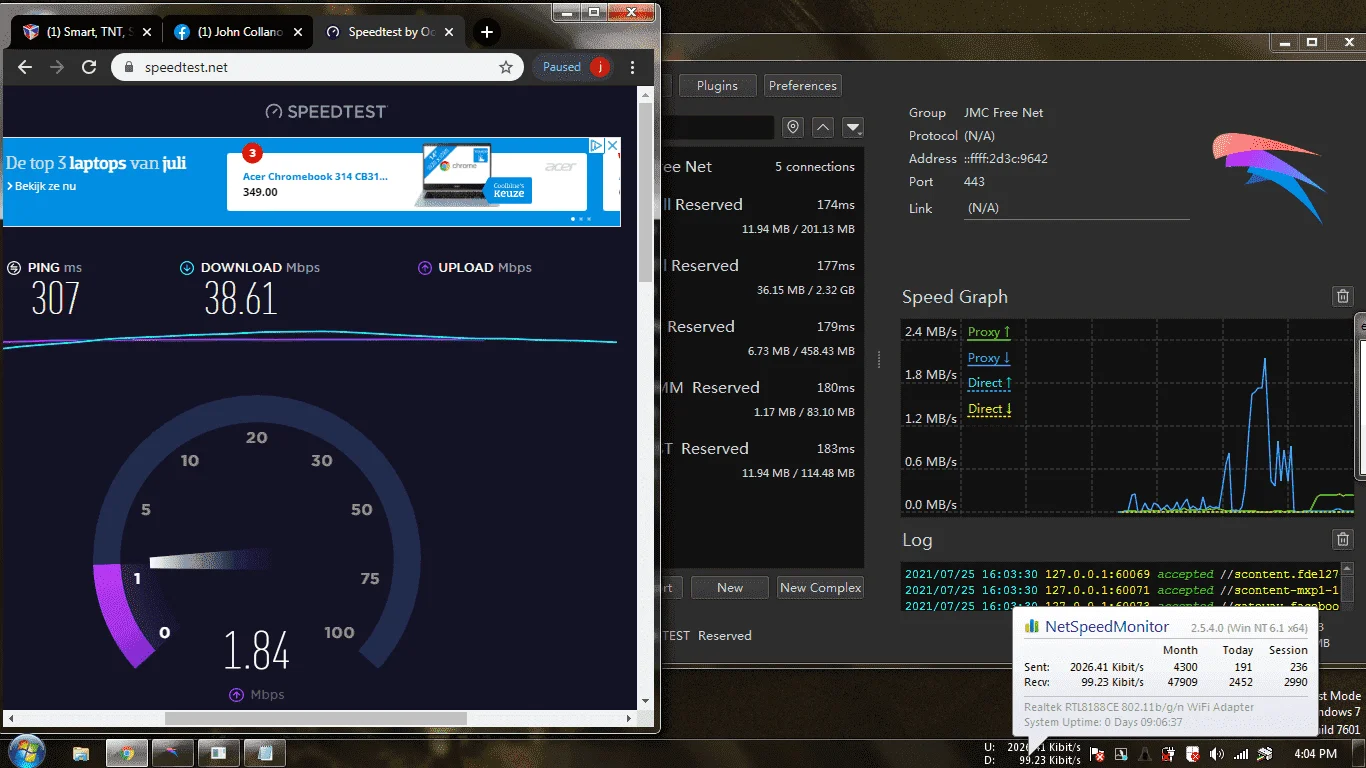Click the JMC Free Net group value
Screen dimensions: 1366x768
pyautogui.click(x=1004, y=113)
